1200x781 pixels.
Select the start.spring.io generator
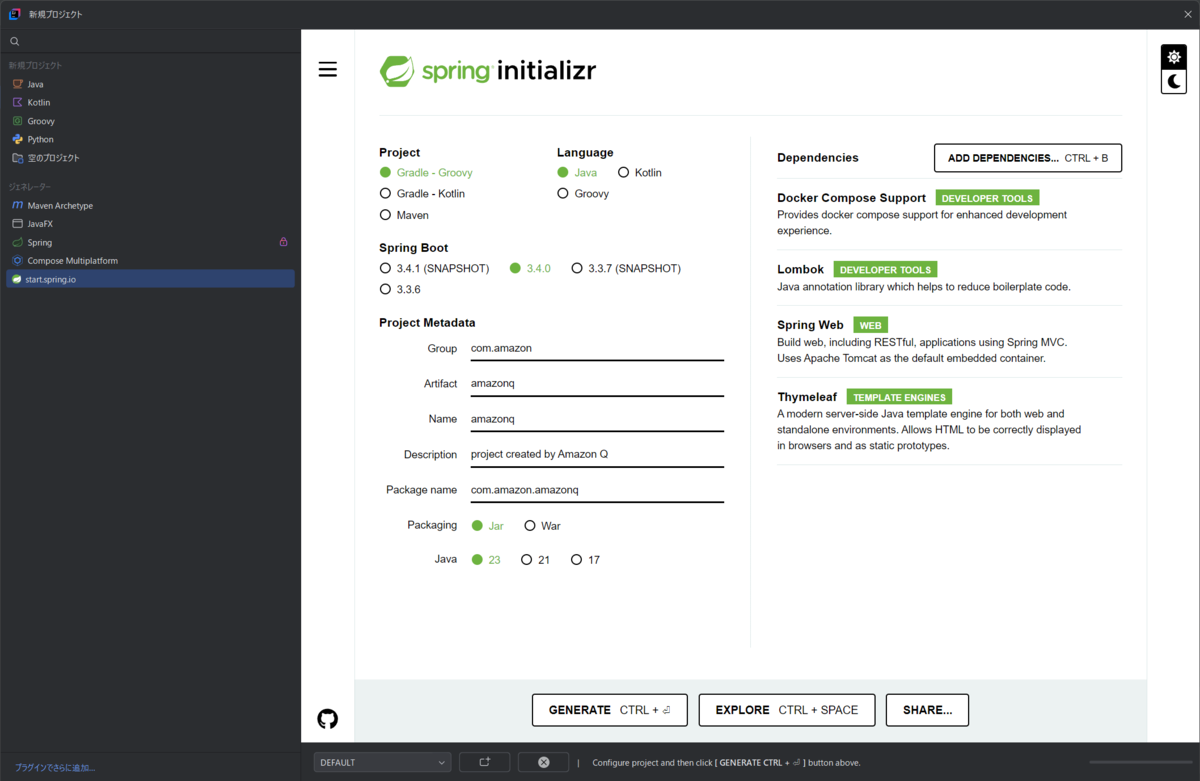pos(150,279)
